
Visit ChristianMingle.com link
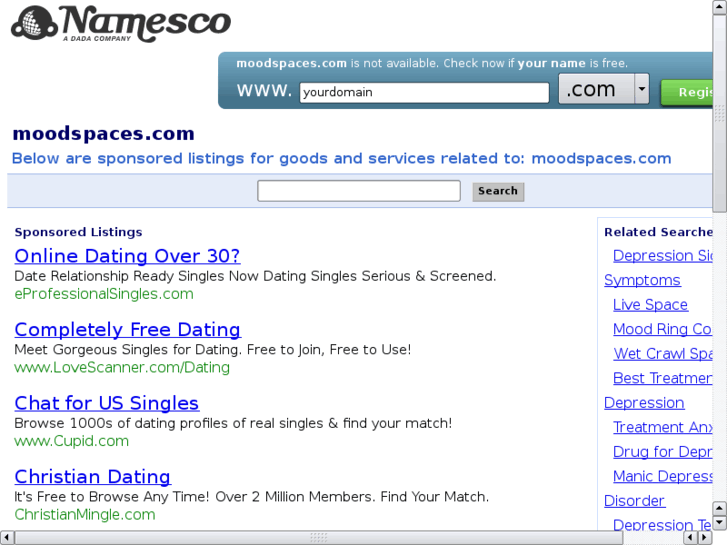(85, 514)
